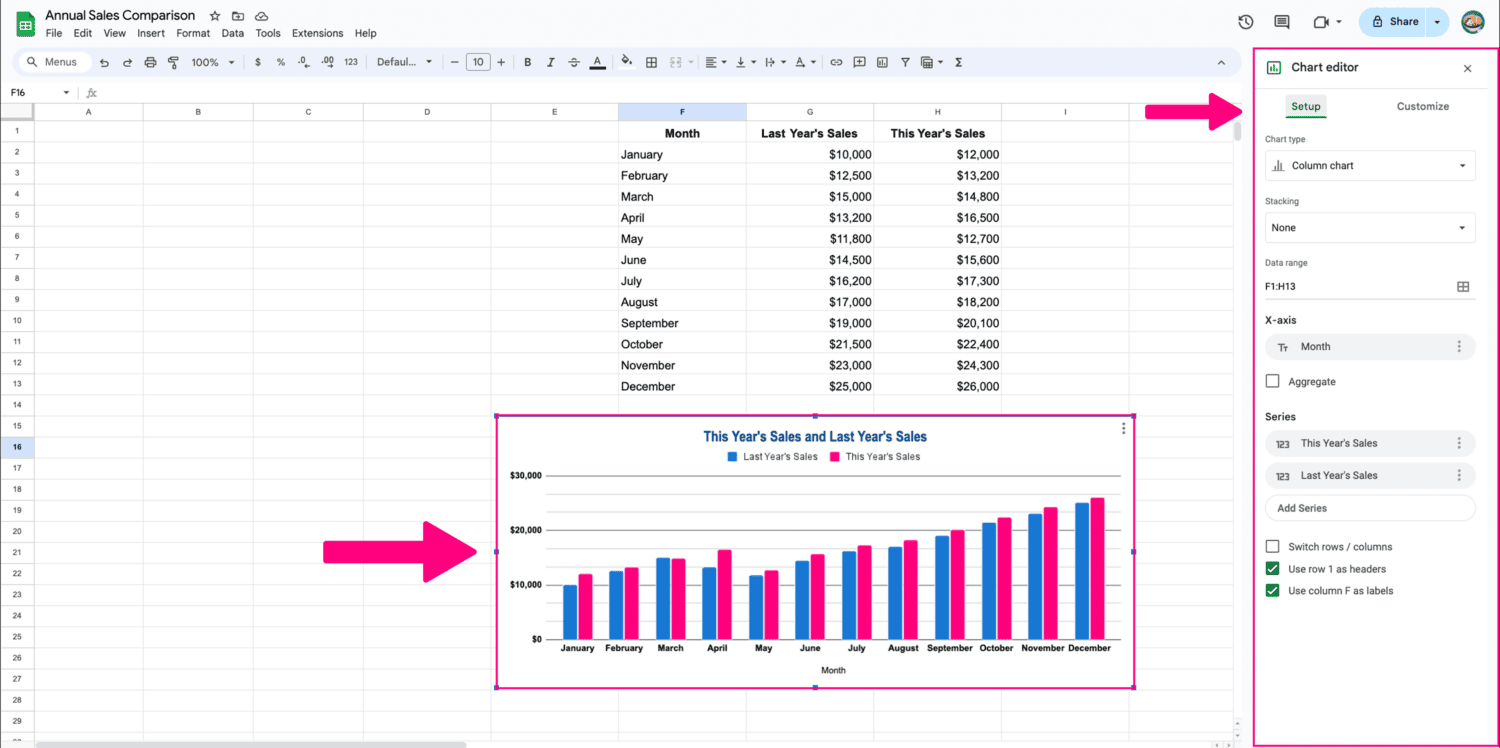This screenshot has width=1500, height=748.
Task: Open the Stacking dropdown
Action: tap(1370, 228)
